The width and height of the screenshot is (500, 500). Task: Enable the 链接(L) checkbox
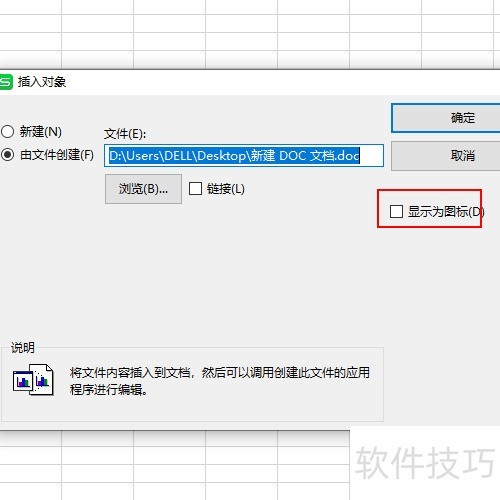tap(195, 189)
